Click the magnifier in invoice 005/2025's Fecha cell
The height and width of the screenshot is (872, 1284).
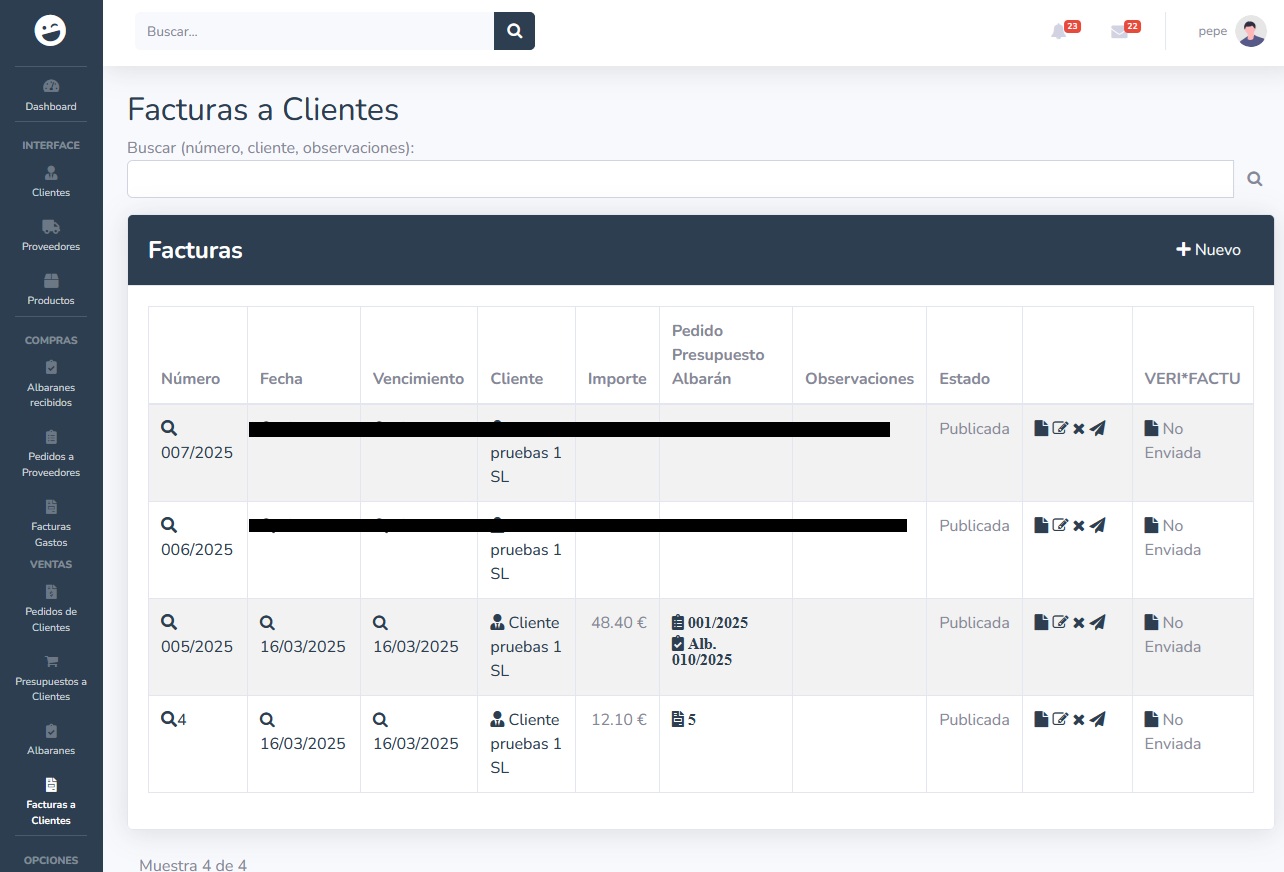(x=268, y=622)
